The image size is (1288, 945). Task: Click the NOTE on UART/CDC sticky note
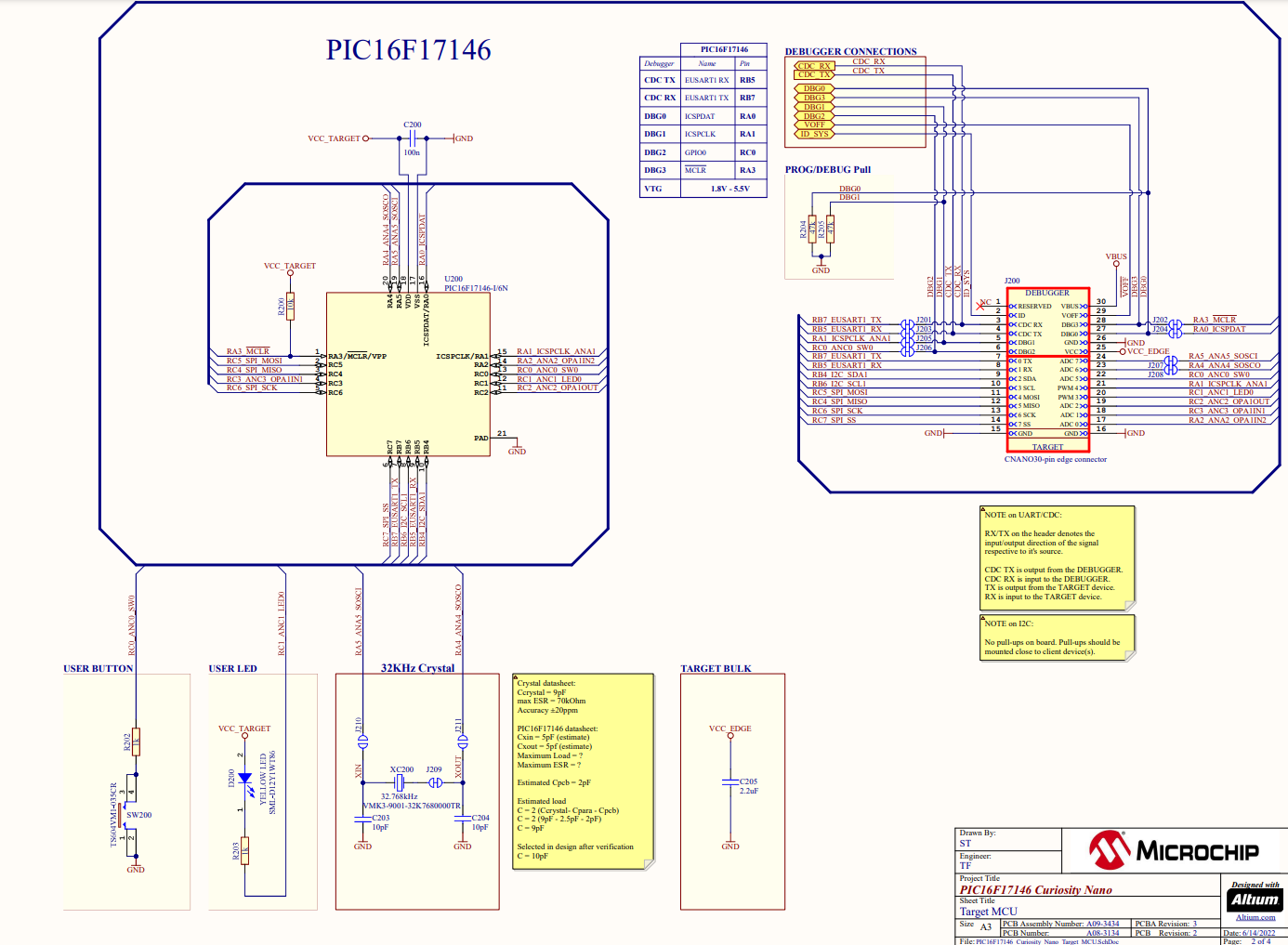click(x=1058, y=558)
